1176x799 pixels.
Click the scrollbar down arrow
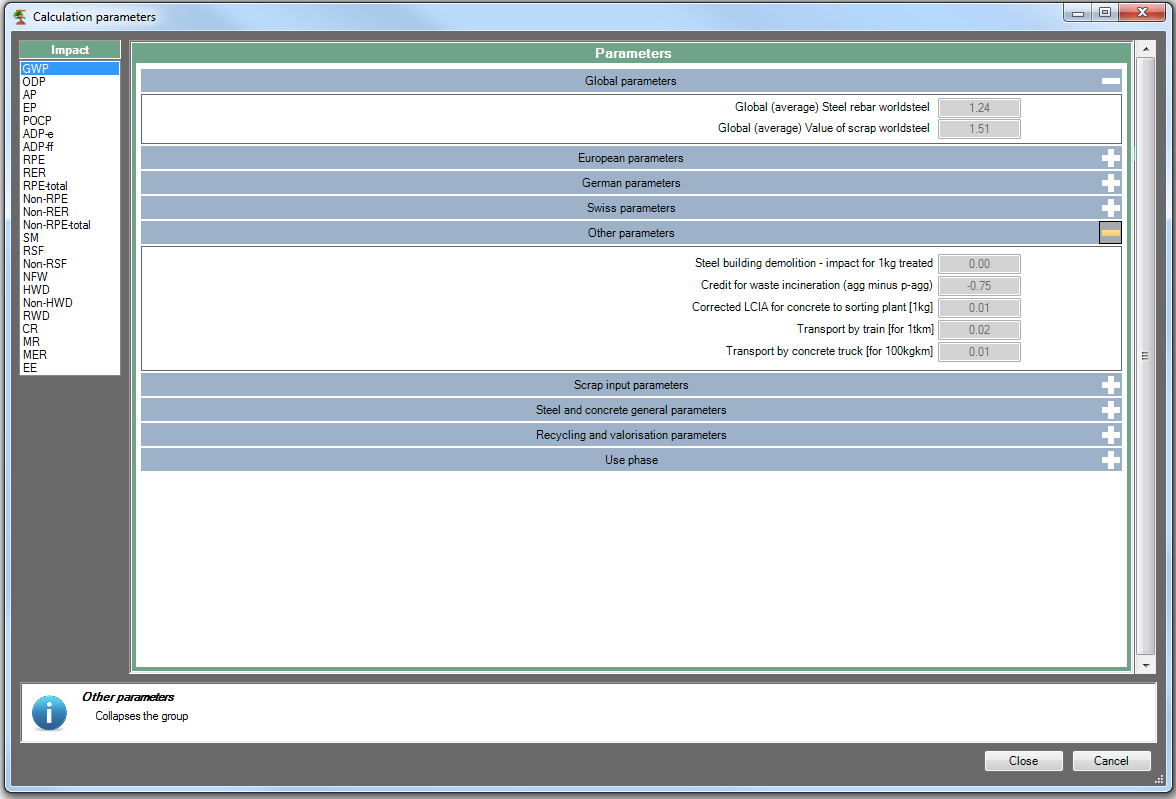(1145, 665)
